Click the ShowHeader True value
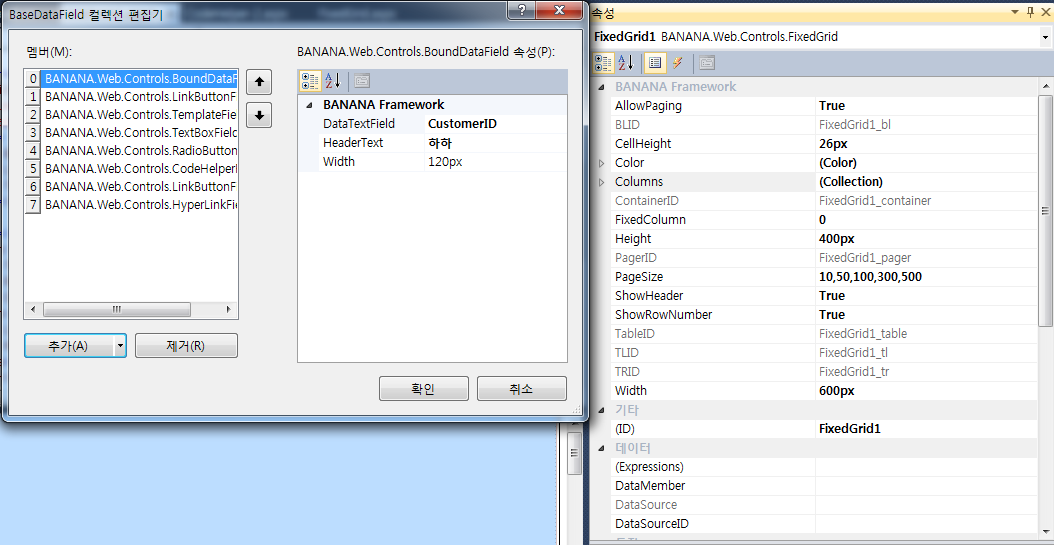Screen dimensions: 1054x545 (926, 296)
